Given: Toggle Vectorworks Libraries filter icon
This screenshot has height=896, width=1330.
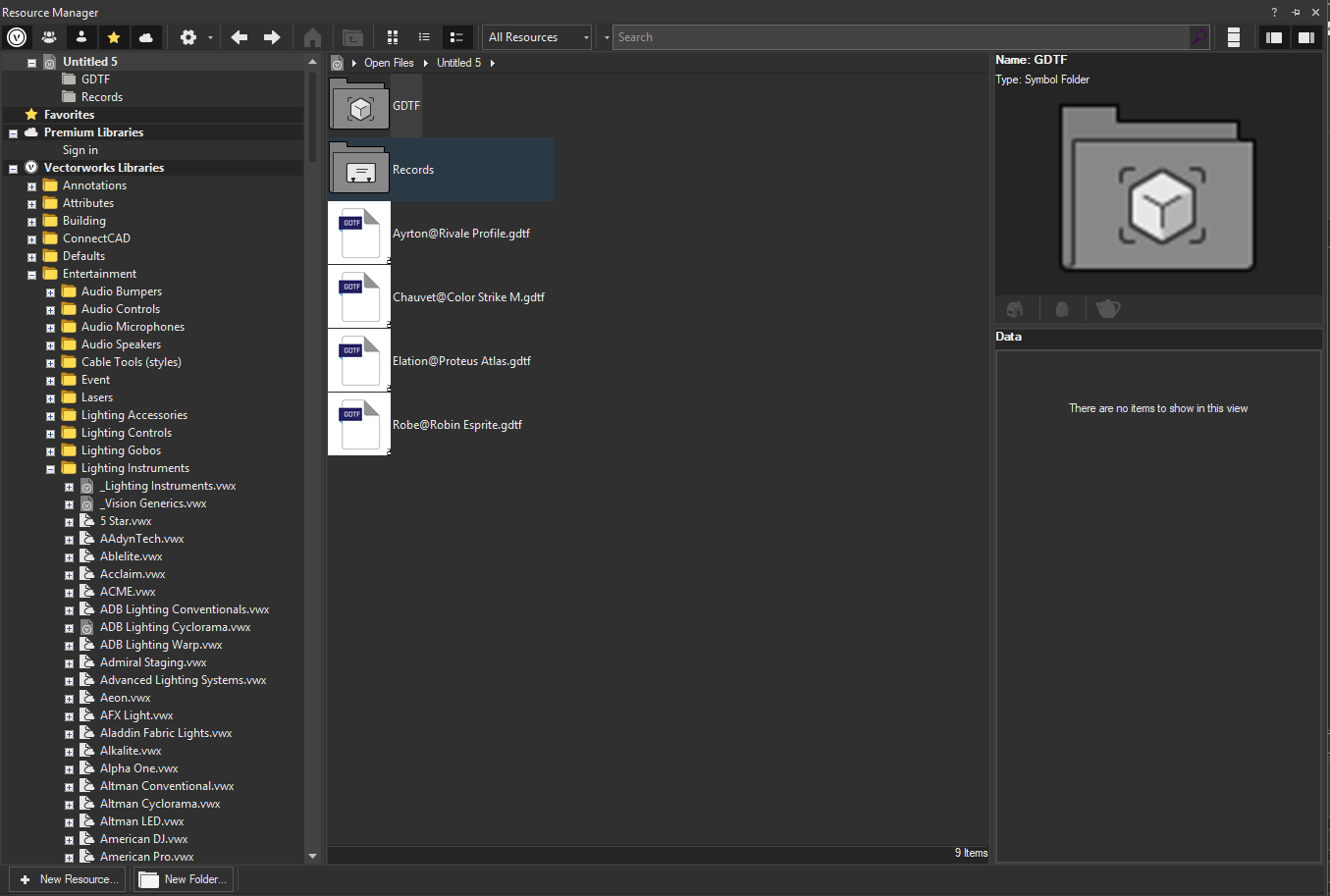Looking at the screenshot, I should coord(17,37).
